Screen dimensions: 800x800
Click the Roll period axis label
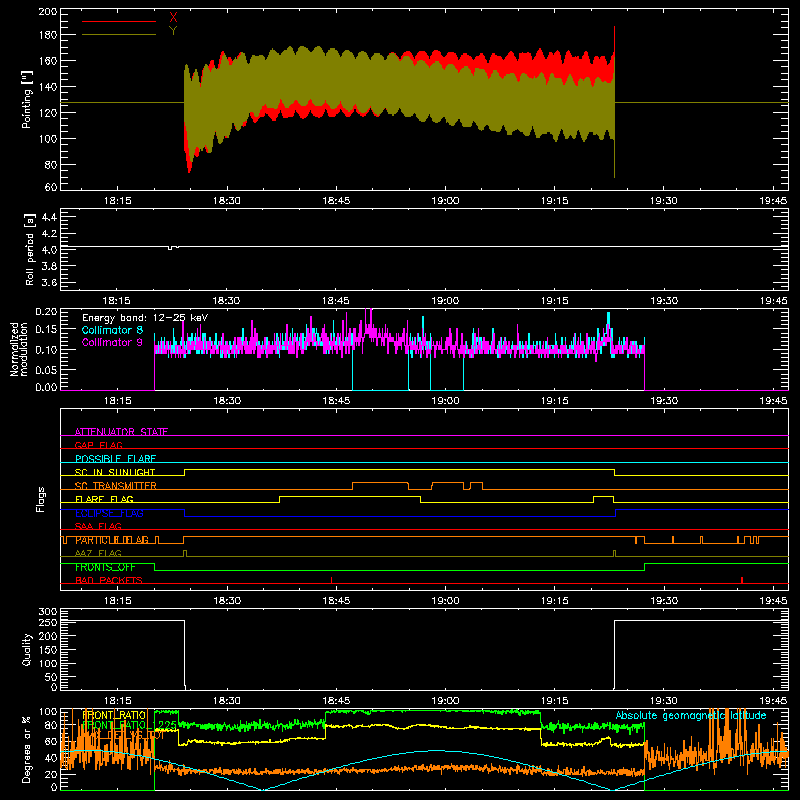coord(30,249)
